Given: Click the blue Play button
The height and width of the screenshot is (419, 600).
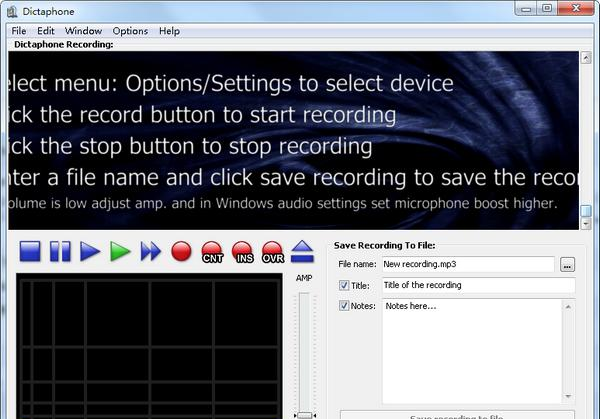Looking at the screenshot, I should point(90,251).
